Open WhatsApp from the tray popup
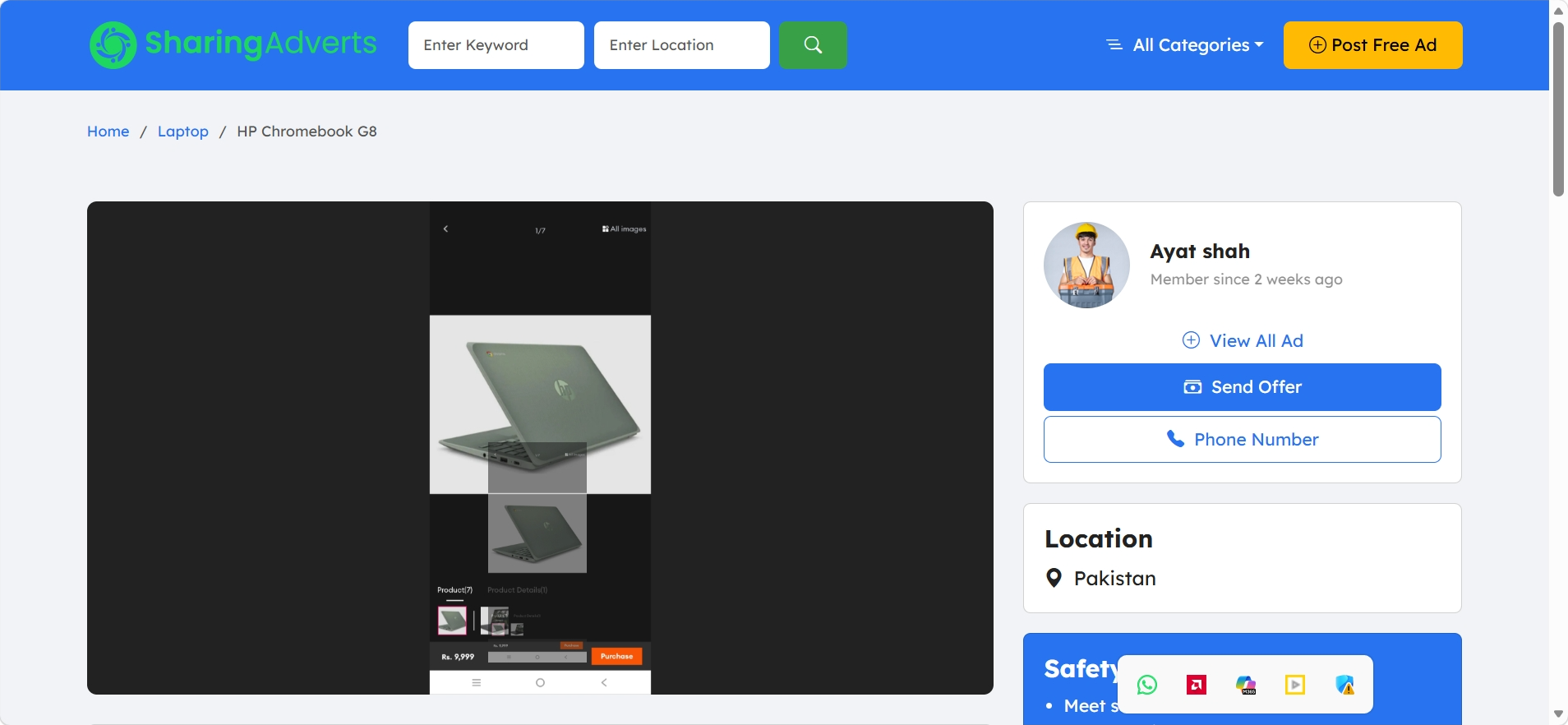1568x725 pixels. point(1147,685)
